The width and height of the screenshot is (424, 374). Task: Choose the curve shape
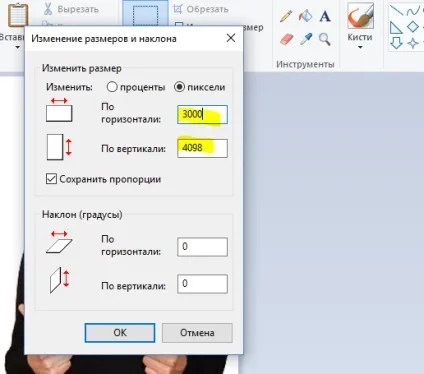coord(413,11)
